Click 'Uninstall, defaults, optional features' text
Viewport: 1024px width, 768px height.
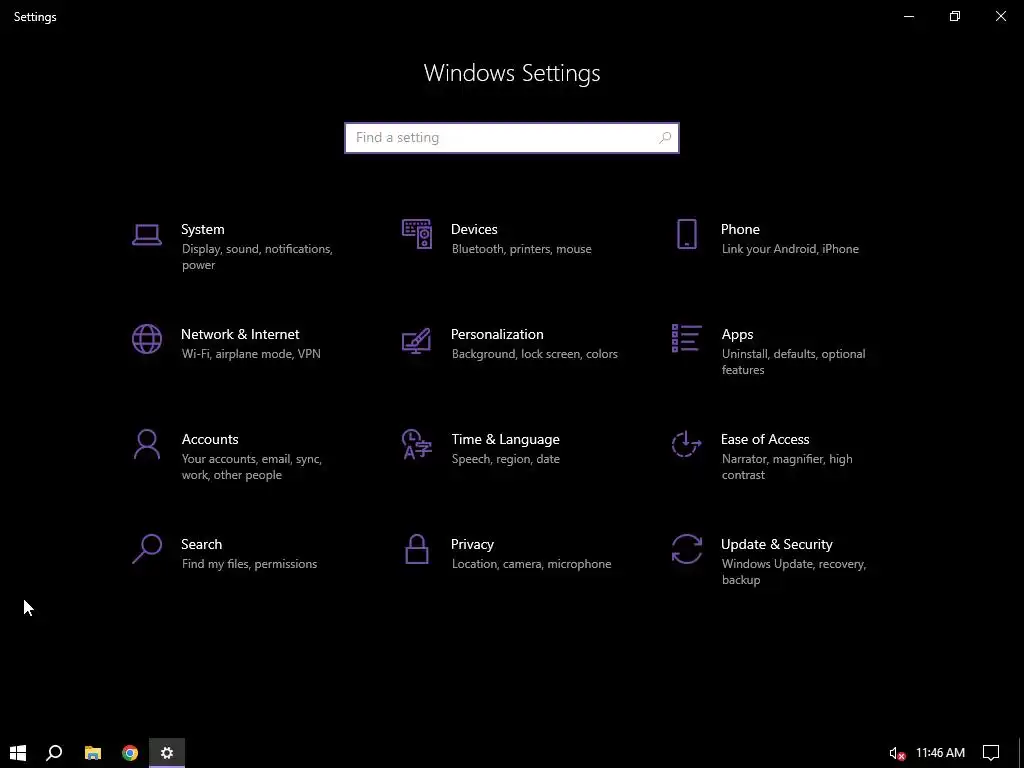pos(793,362)
